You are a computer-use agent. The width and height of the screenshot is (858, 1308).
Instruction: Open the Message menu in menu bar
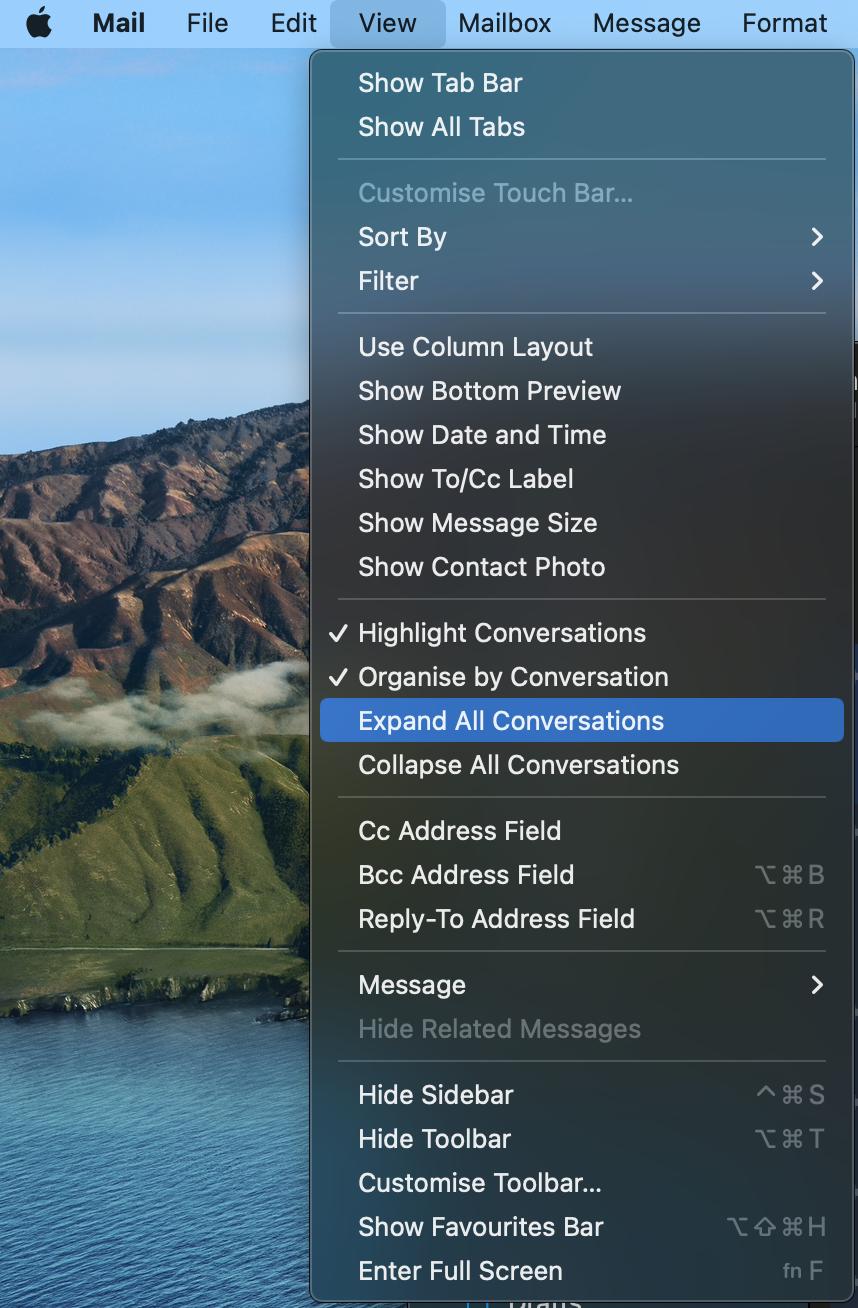[647, 23]
